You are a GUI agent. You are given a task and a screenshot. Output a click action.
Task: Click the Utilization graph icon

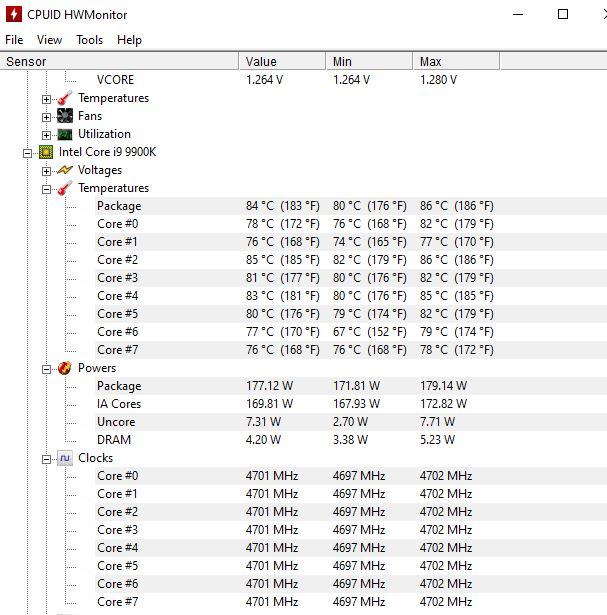[65, 134]
